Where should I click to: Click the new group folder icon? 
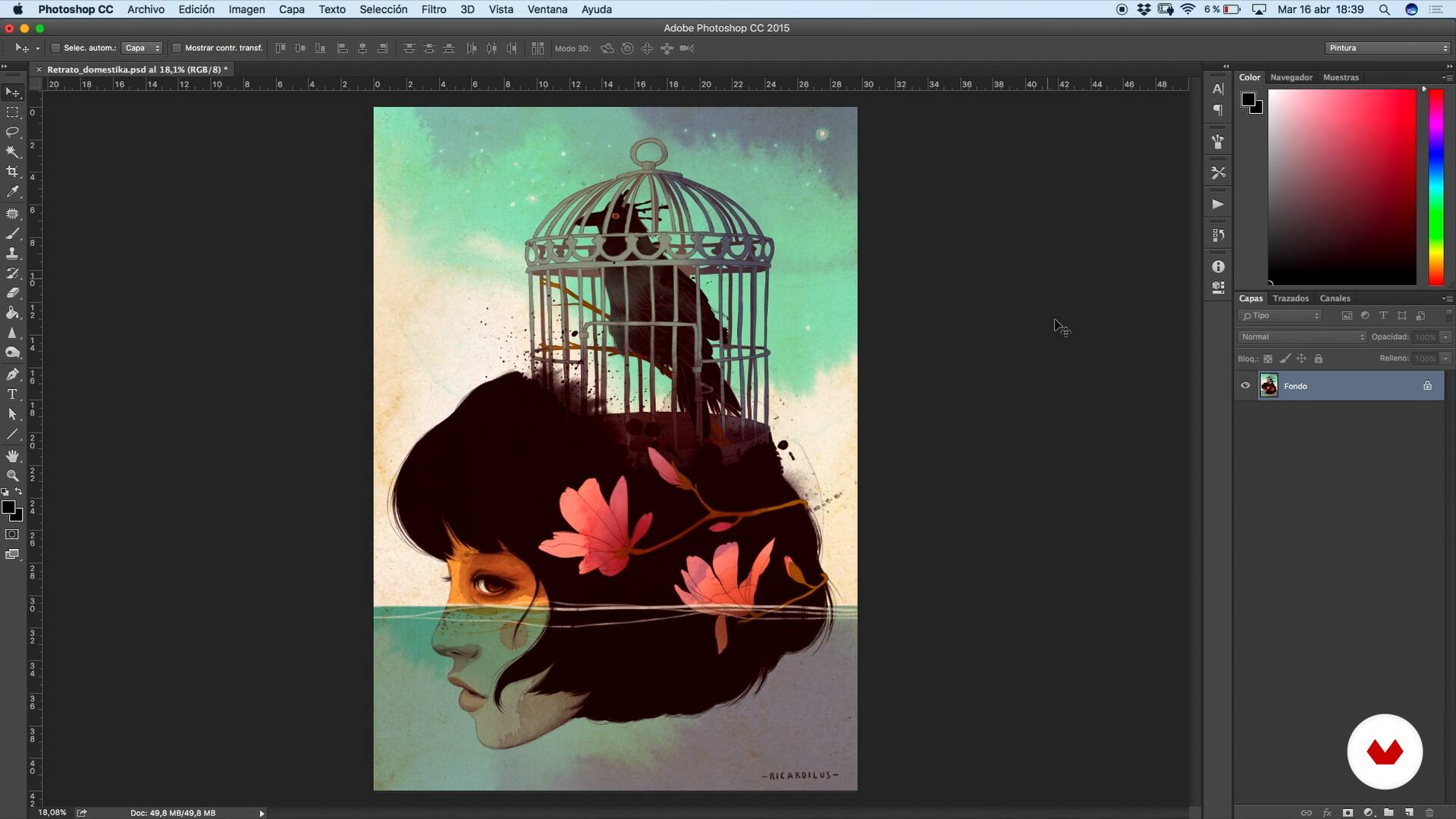[x=1389, y=812]
